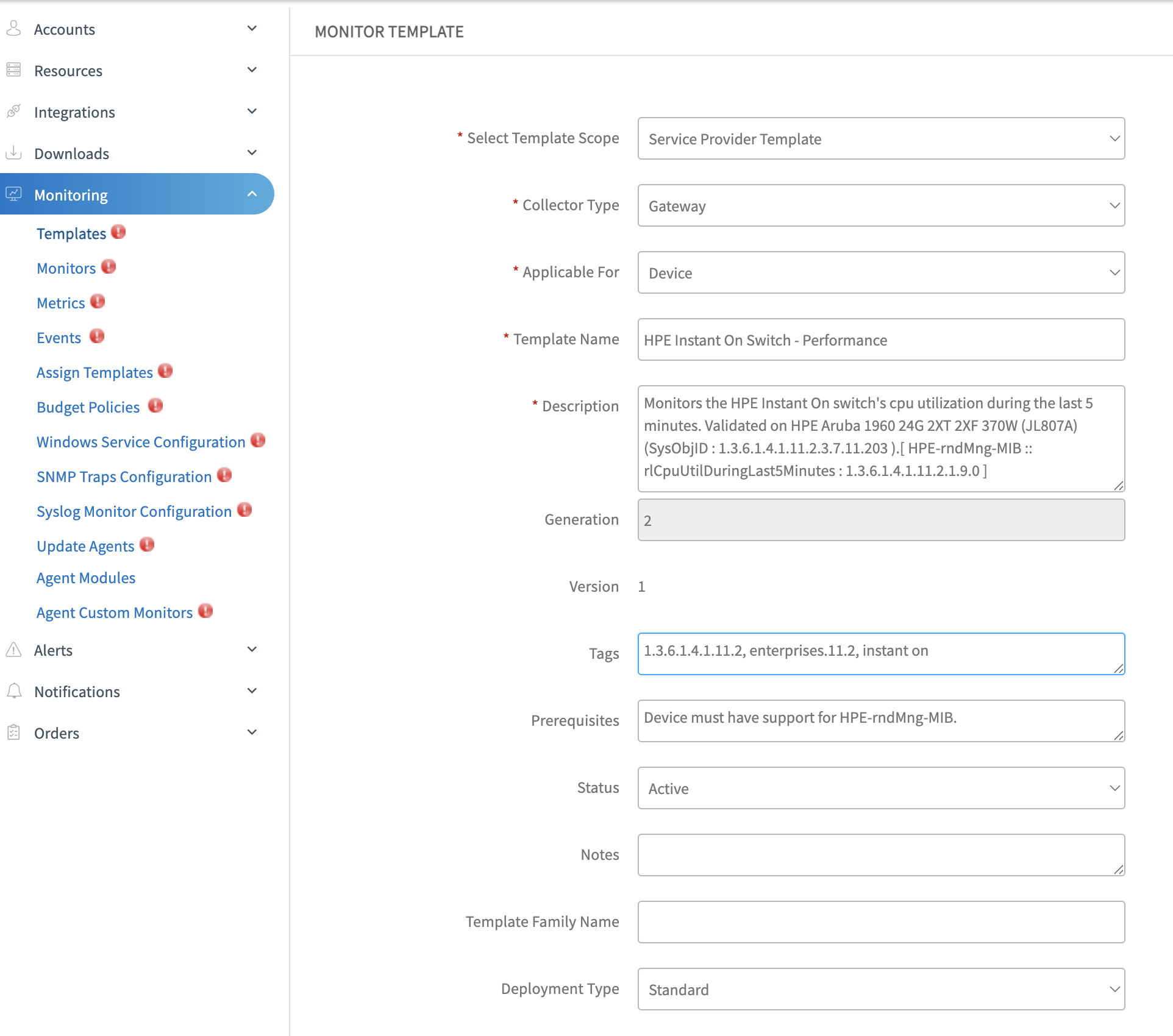This screenshot has width=1173, height=1036.
Task: Expand the Accounts menu chevron
Action: tap(252, 29)
